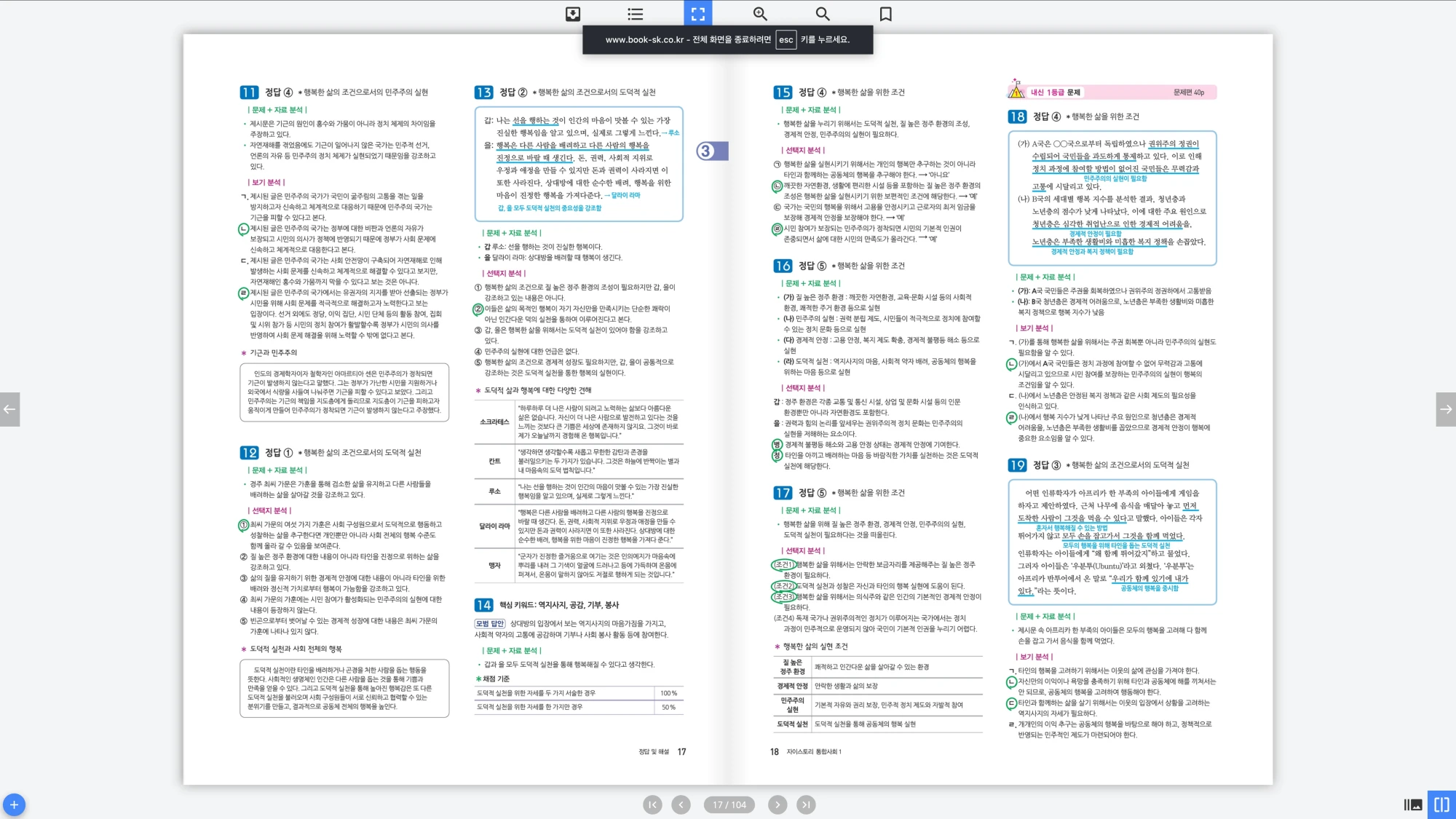
Task: Click the right edge next-page arrow
Action: [1446, 409]
